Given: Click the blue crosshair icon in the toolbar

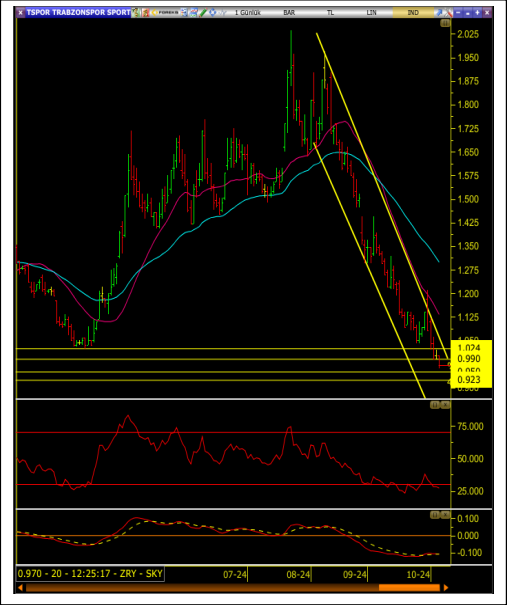Looking at the screenshot, I should pos(213,12).
